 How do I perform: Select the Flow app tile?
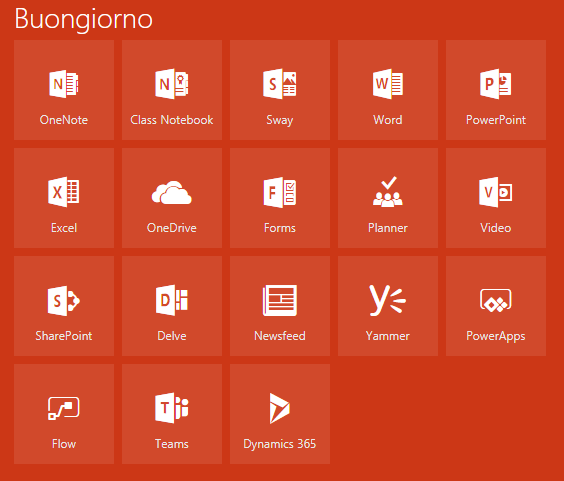[64, 414]
